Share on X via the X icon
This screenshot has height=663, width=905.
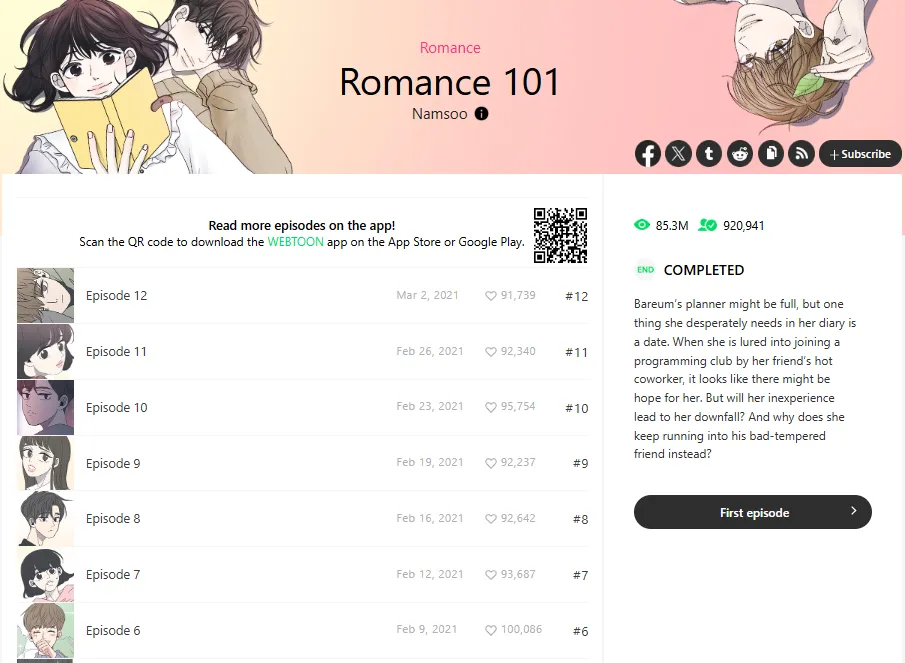[678, 153]
